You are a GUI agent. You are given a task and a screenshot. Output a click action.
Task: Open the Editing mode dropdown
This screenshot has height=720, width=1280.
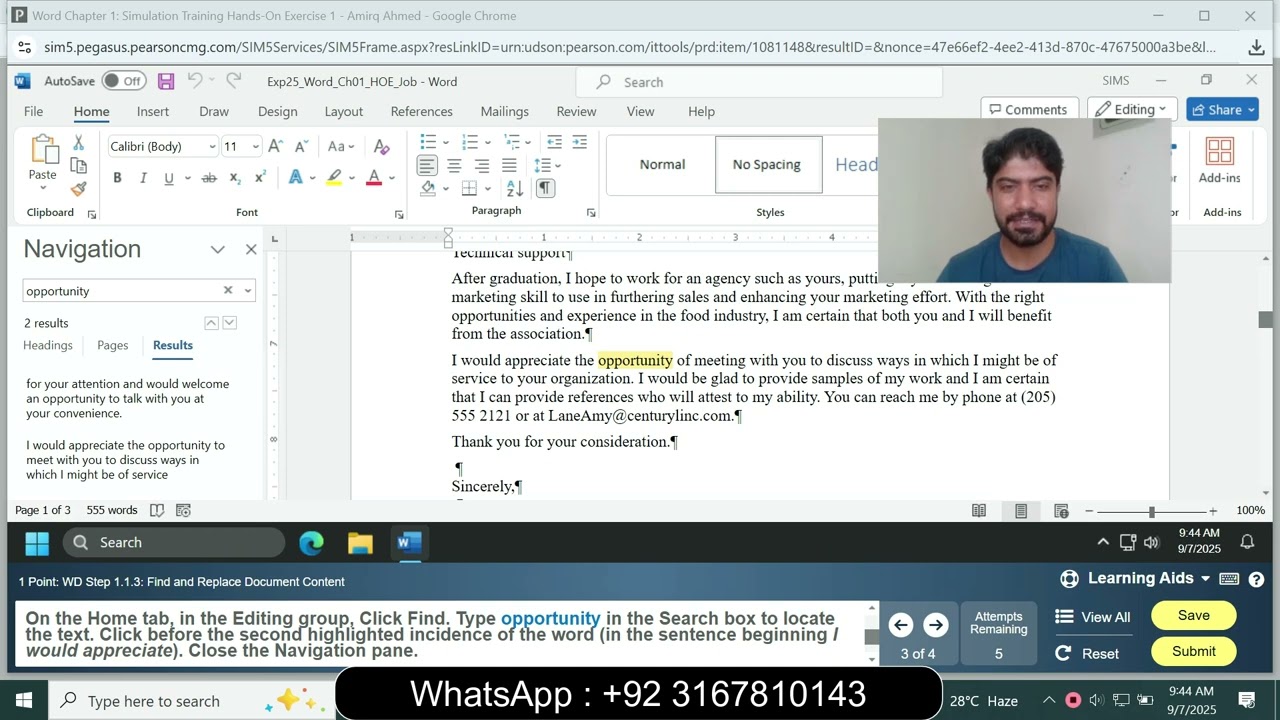1132,109
